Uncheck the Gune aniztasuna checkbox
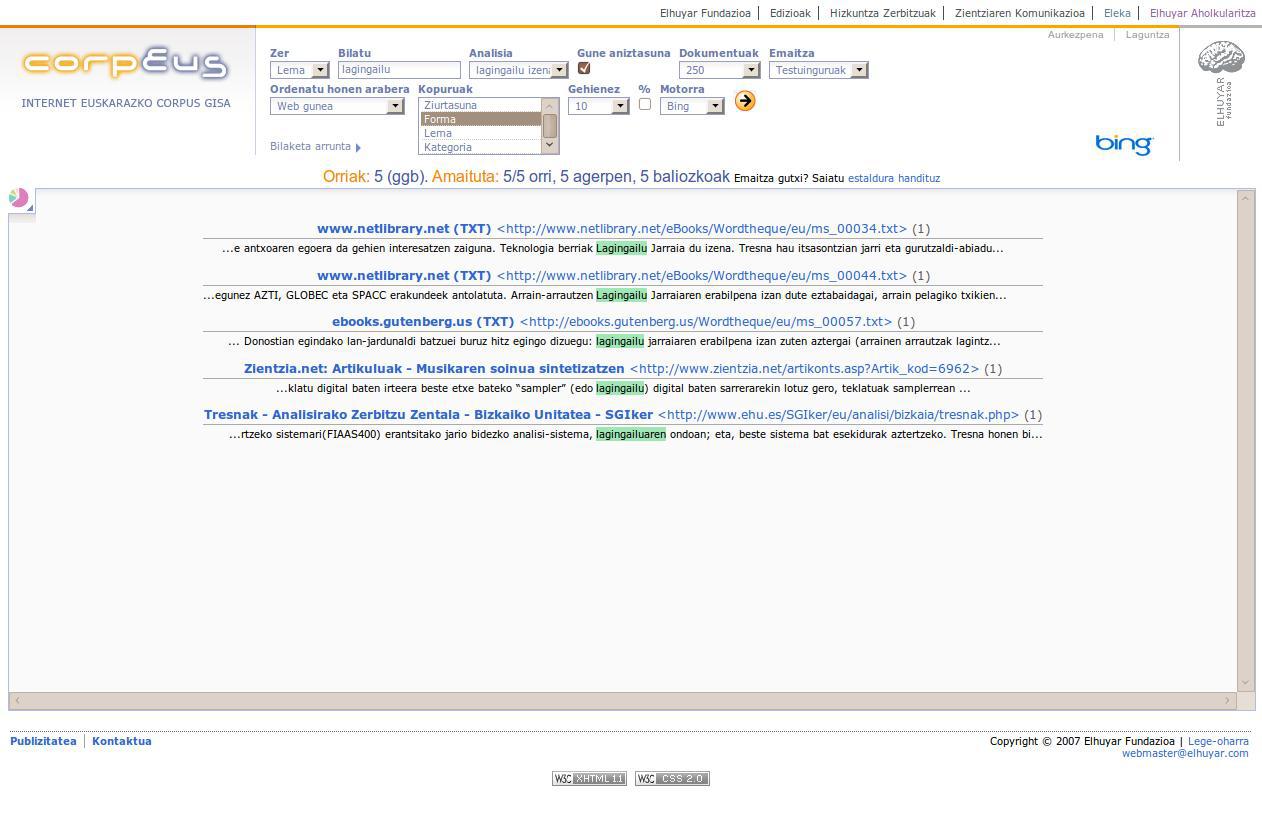This screenshot has height=813, width=1262. click(584, 68)
